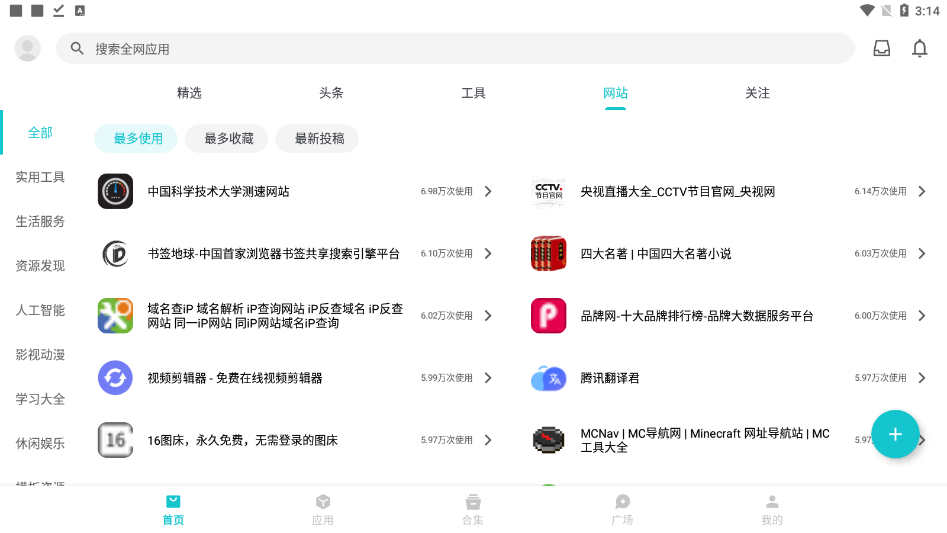Tap the 书签地球 app icon

115,254
